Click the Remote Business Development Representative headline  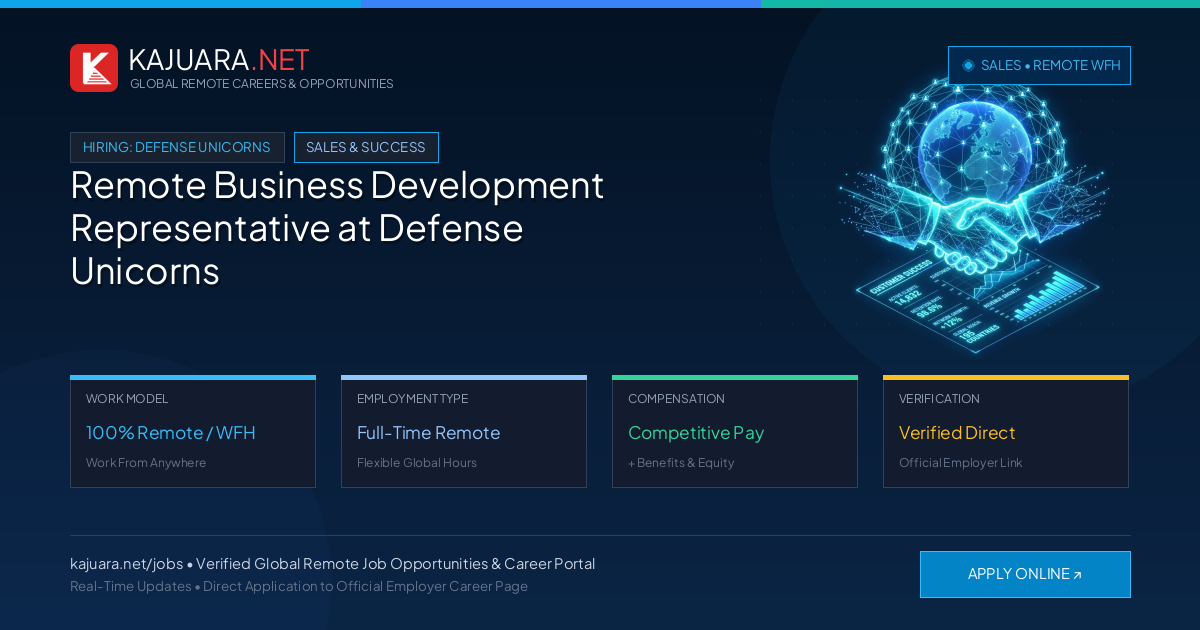tap(337, 228)
